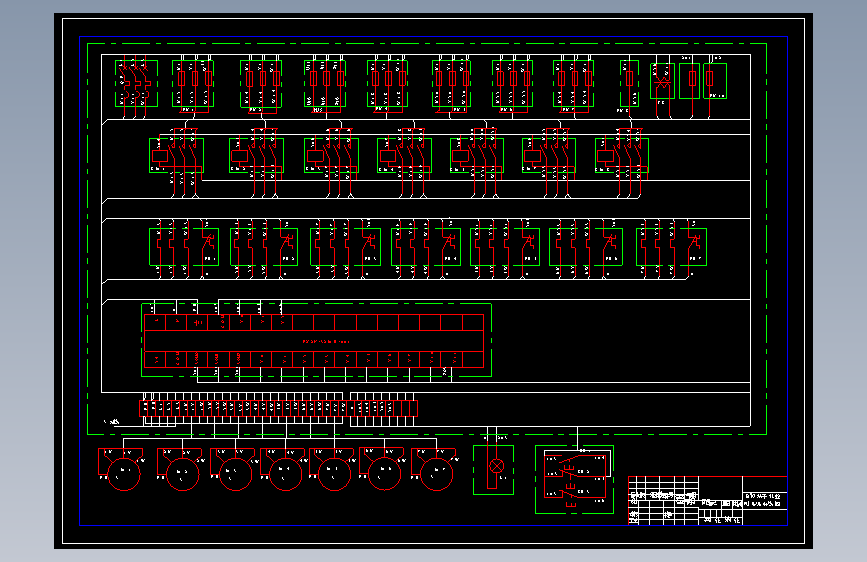Click the first three-fuse block
This screenshot has height=562, width=867.
193,84
